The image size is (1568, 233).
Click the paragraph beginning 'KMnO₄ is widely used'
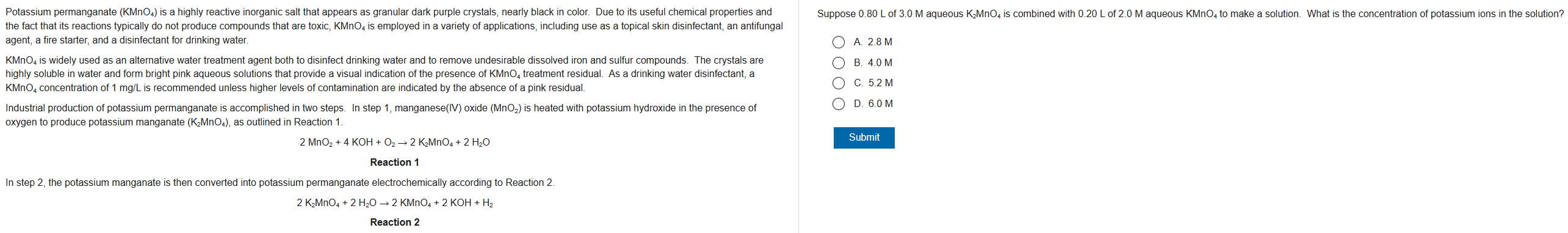(385, 74)
